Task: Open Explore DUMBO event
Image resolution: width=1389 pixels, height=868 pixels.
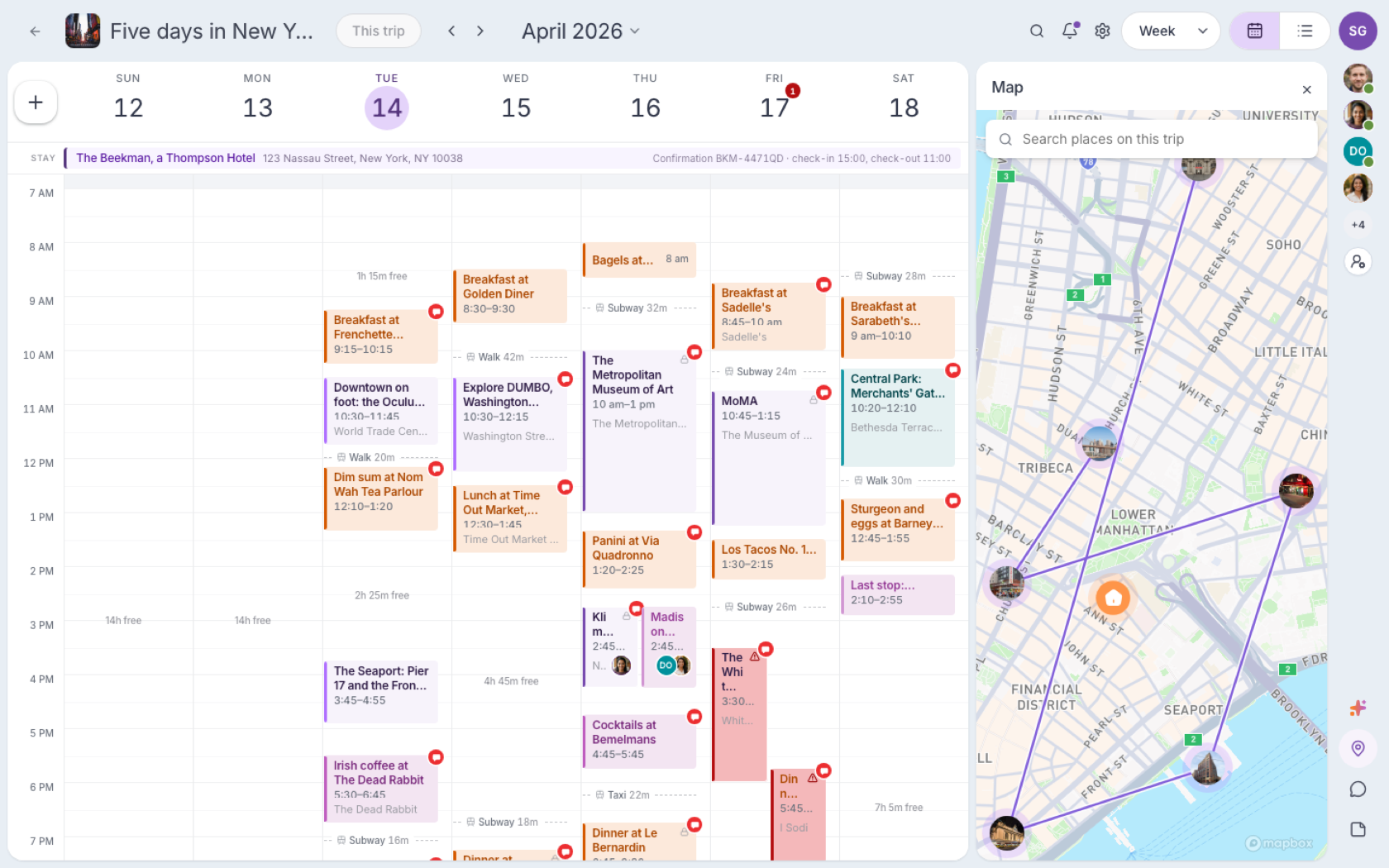Action: coord(509,424)
